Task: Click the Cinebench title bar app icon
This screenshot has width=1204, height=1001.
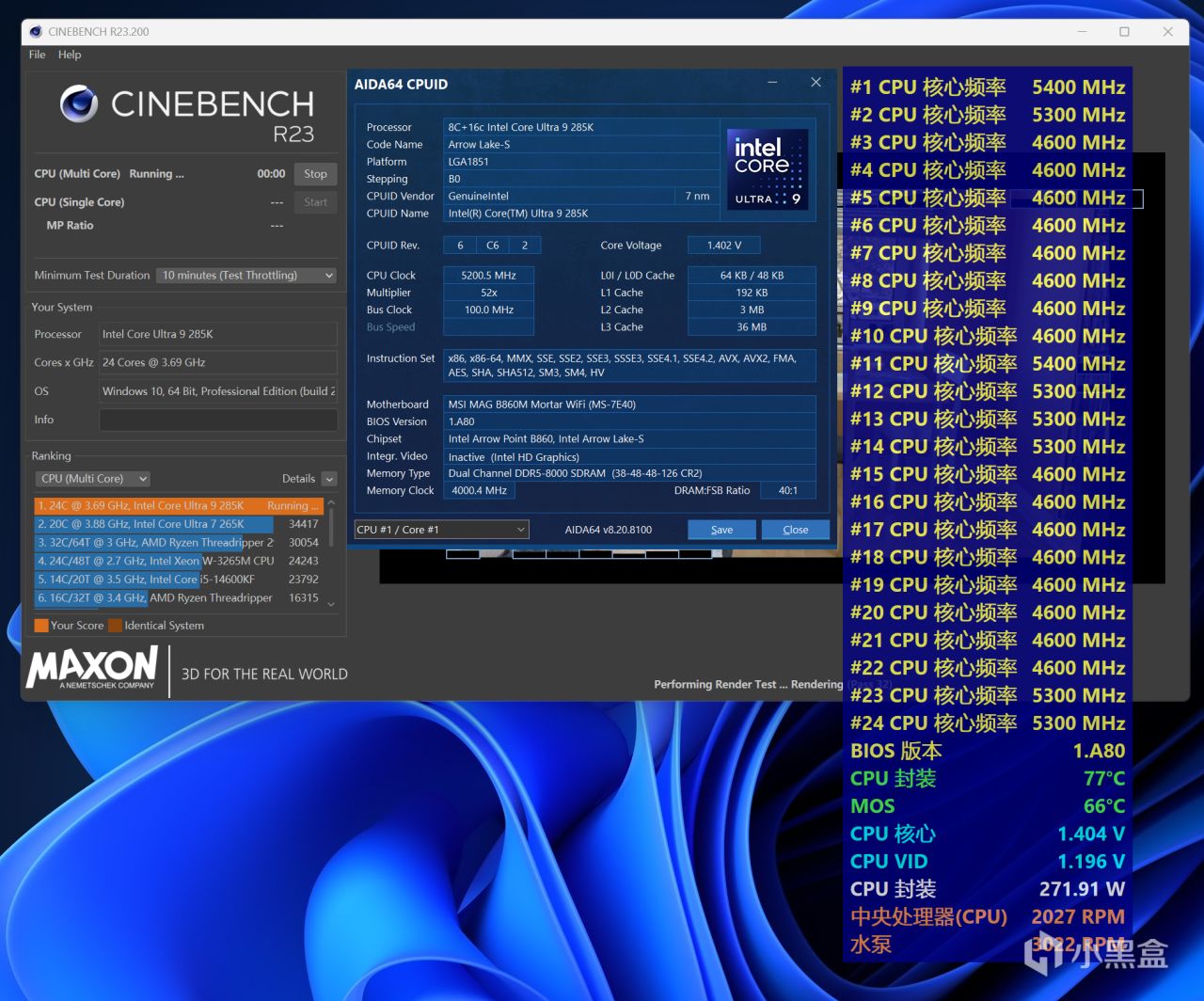Action: coord(37,31)
